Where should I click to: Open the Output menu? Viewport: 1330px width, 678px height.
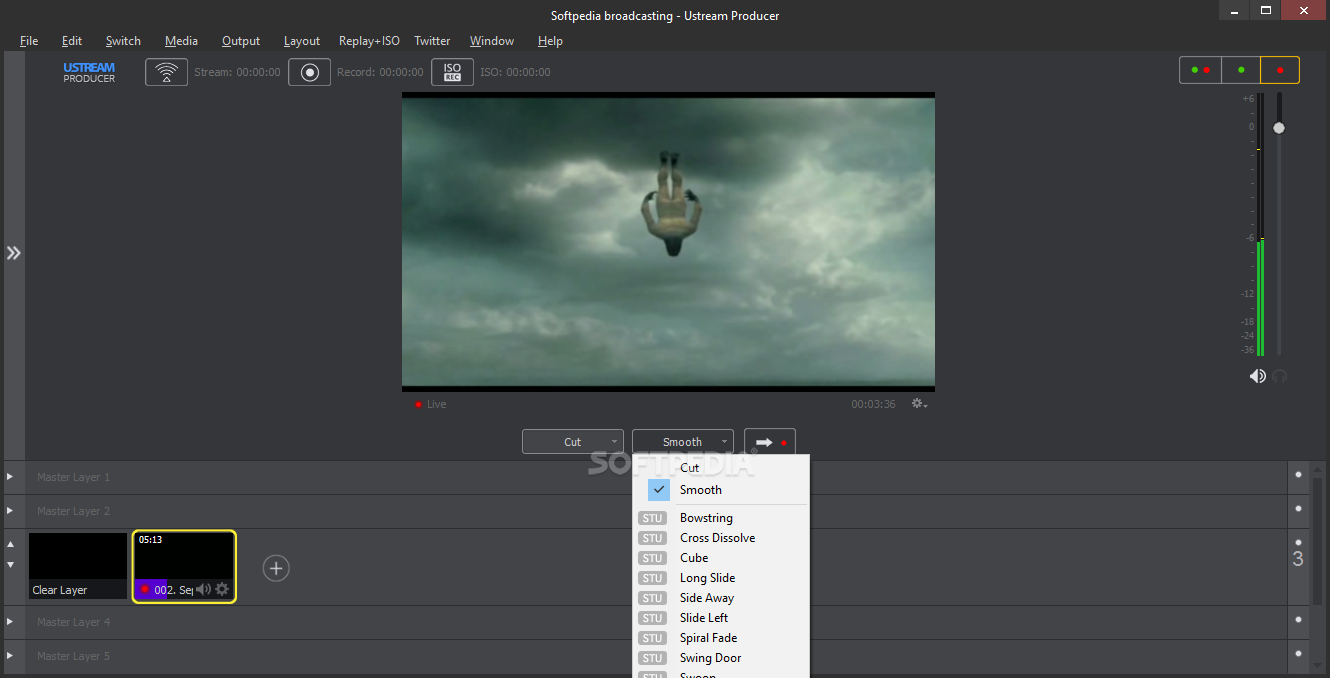(x=241, y=41)
